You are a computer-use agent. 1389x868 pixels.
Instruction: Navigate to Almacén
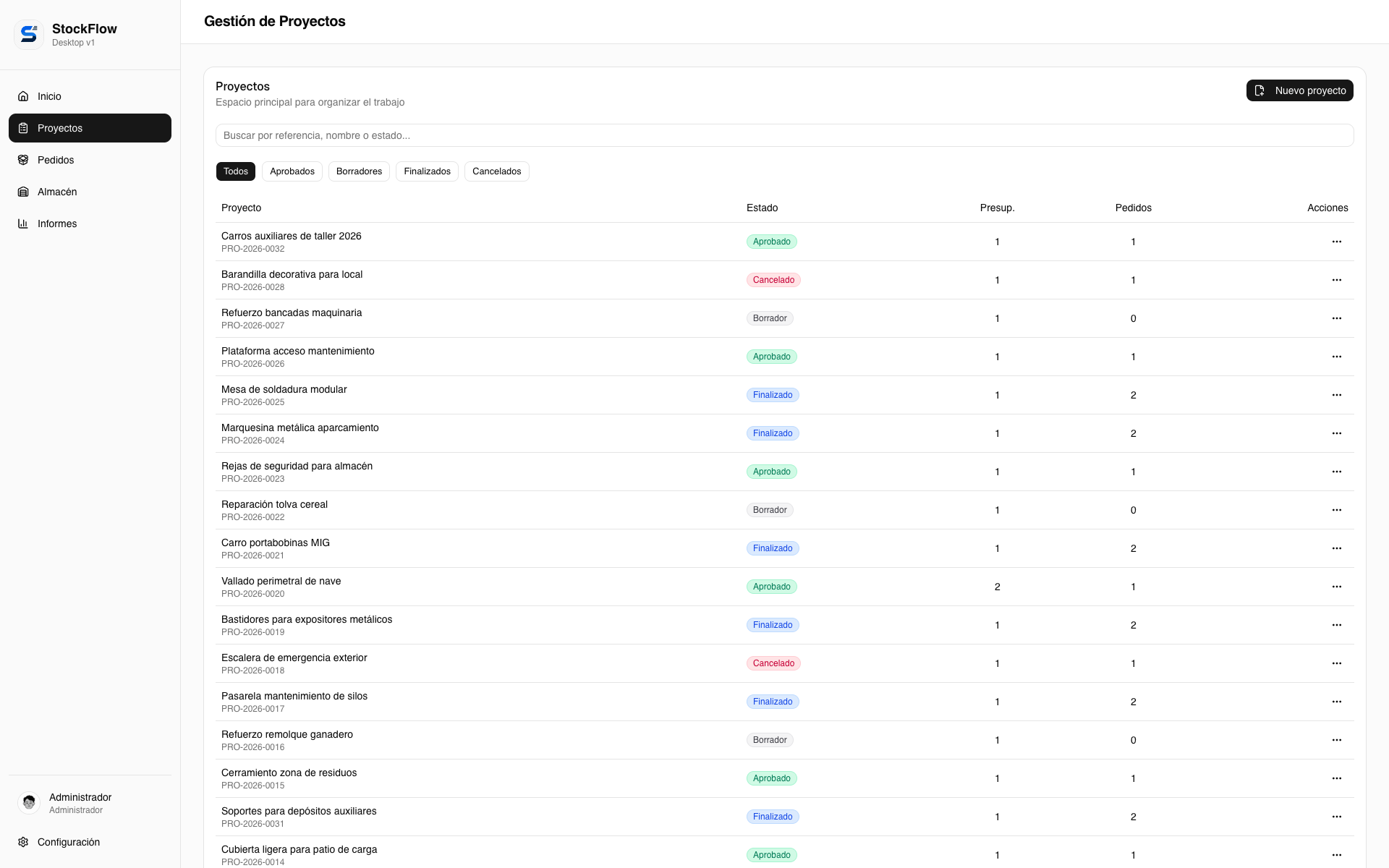[90, 192]
